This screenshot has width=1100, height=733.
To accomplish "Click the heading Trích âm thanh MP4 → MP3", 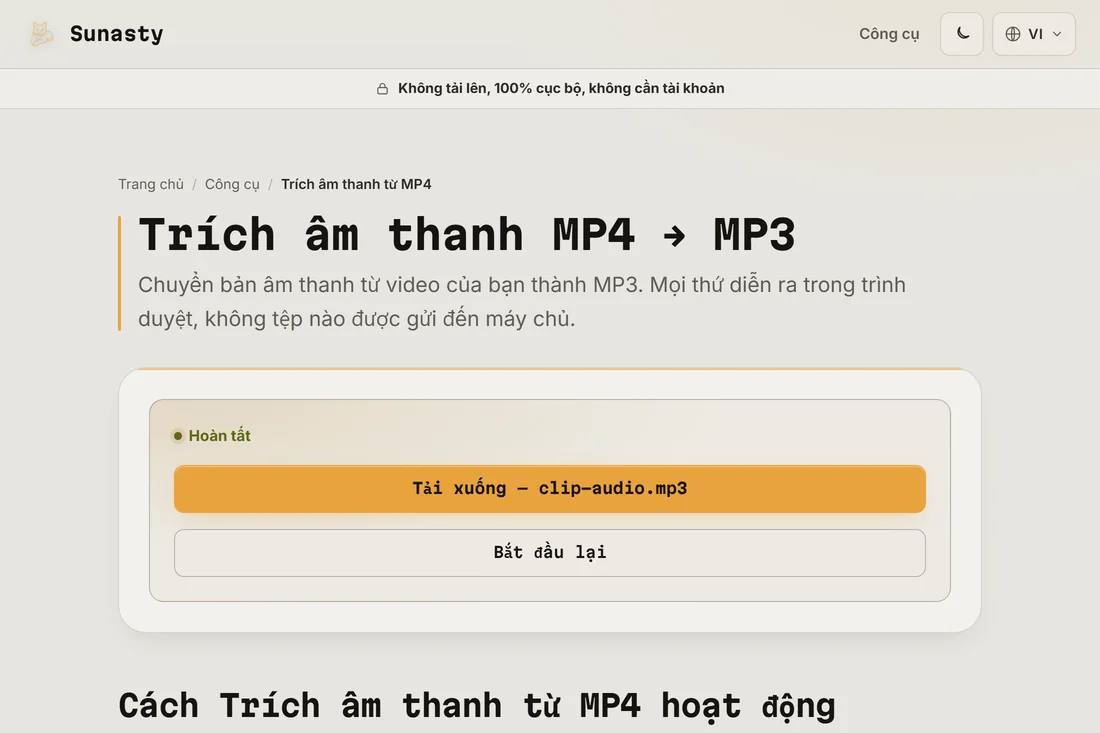I will point(467,234).
